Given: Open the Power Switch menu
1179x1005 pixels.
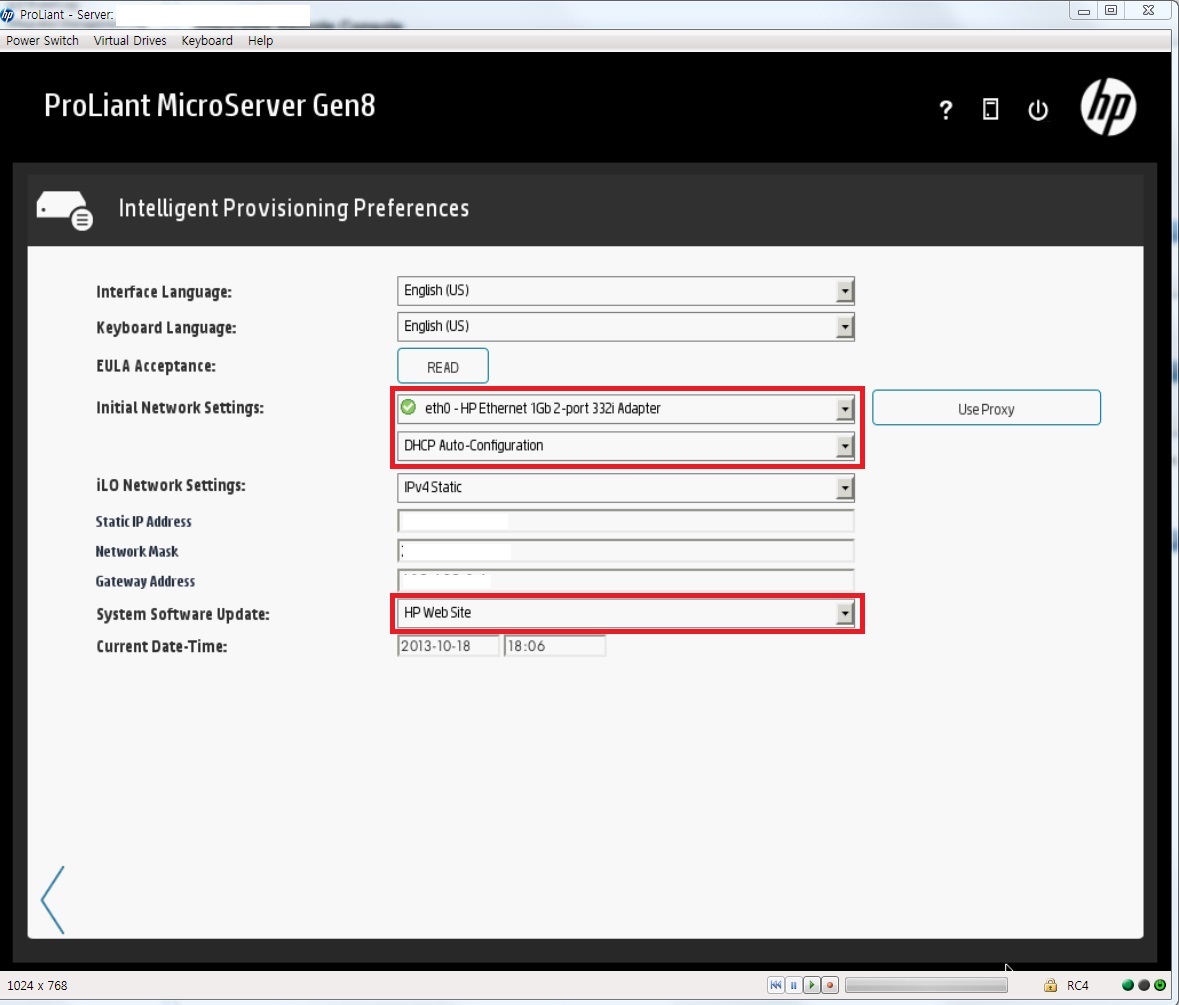Looking at the screenshot, I should [42, 41].
